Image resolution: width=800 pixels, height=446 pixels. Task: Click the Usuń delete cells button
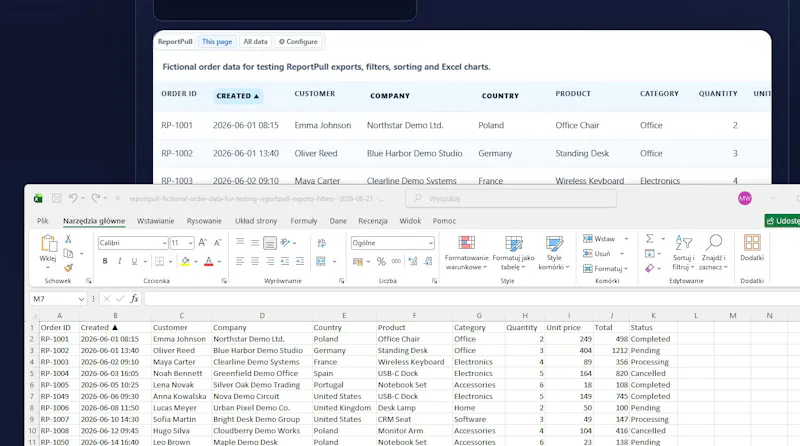click(x=597, y=254)
